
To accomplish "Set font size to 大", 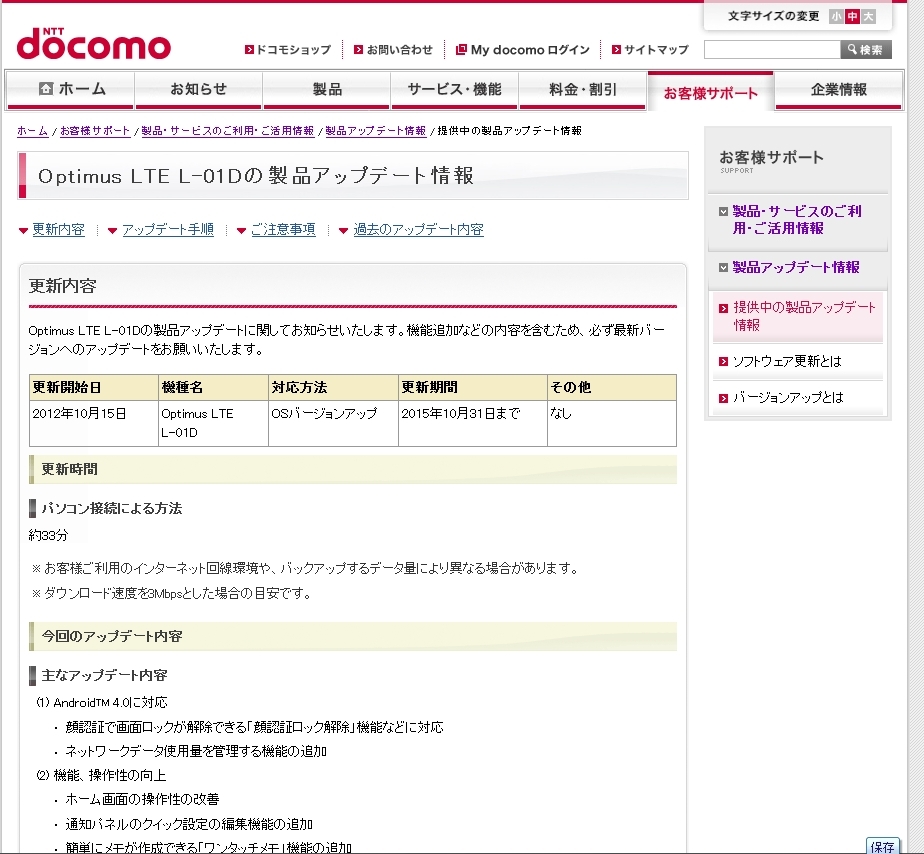I will point(867,17).
